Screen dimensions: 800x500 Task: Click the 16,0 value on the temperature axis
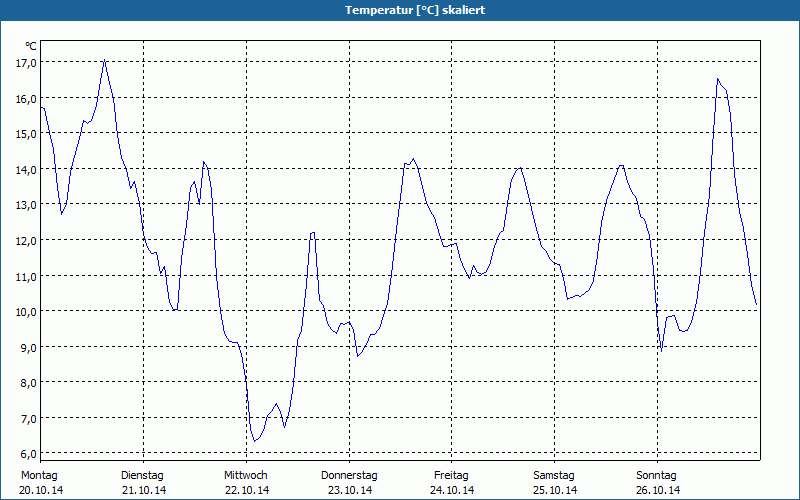click(x=26, y=98)
